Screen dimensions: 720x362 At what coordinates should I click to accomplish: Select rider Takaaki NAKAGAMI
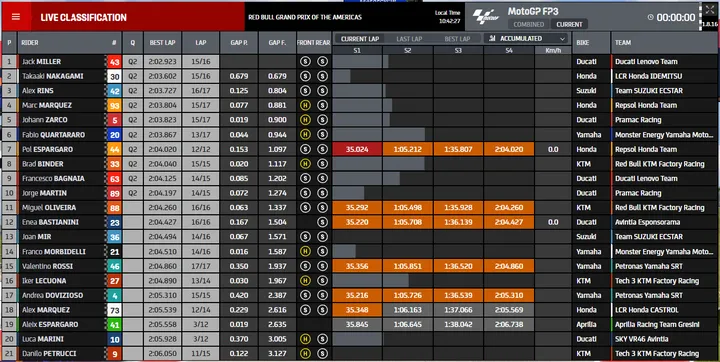coord(52,76)
